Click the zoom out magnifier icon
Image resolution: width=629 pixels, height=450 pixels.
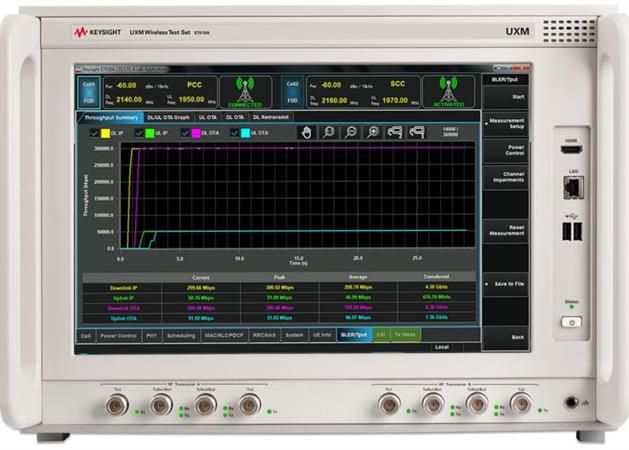point(351,132)
